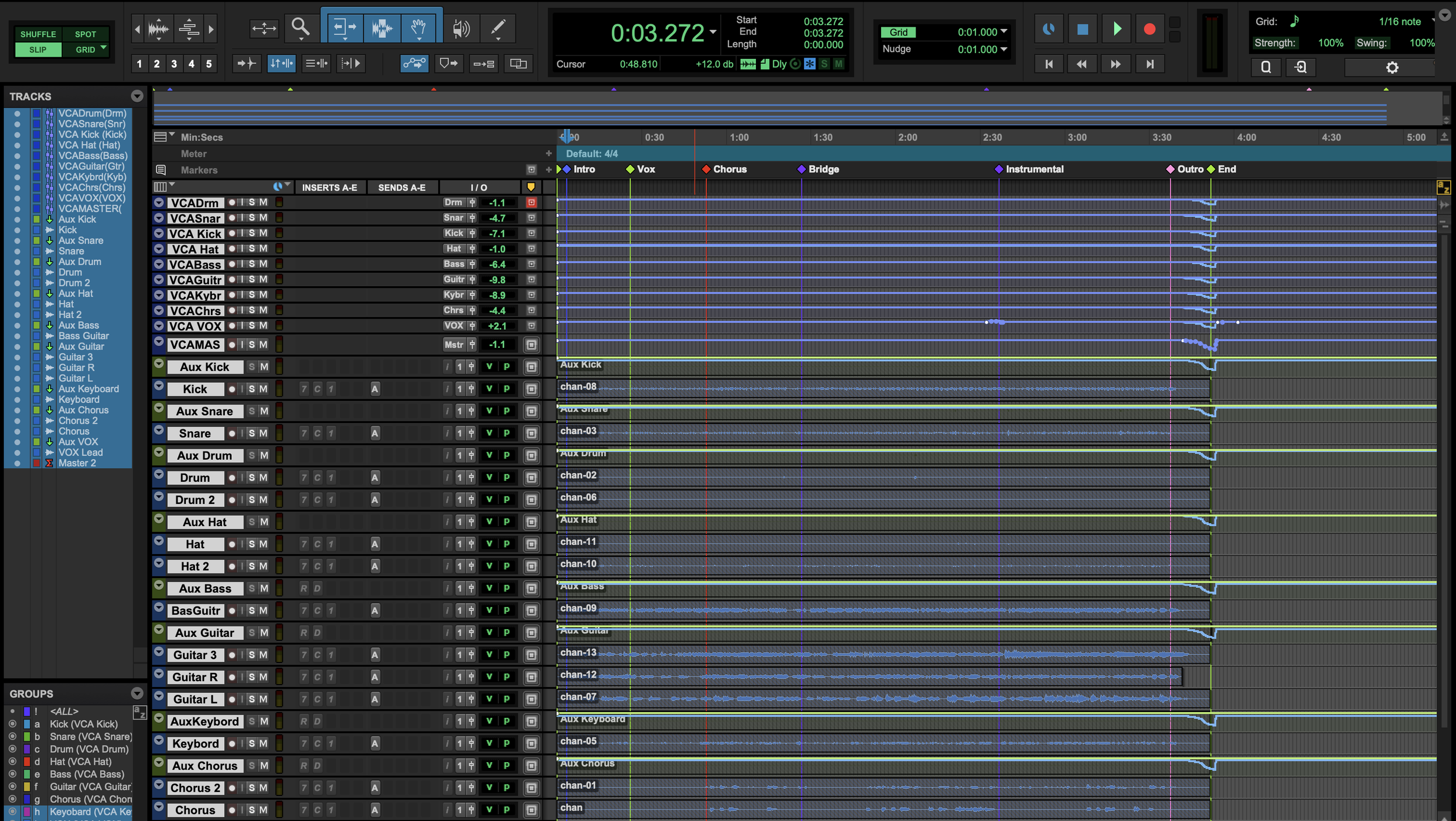
Task: Open the Grid mode dropdown arrow
Action: [104, 48]
